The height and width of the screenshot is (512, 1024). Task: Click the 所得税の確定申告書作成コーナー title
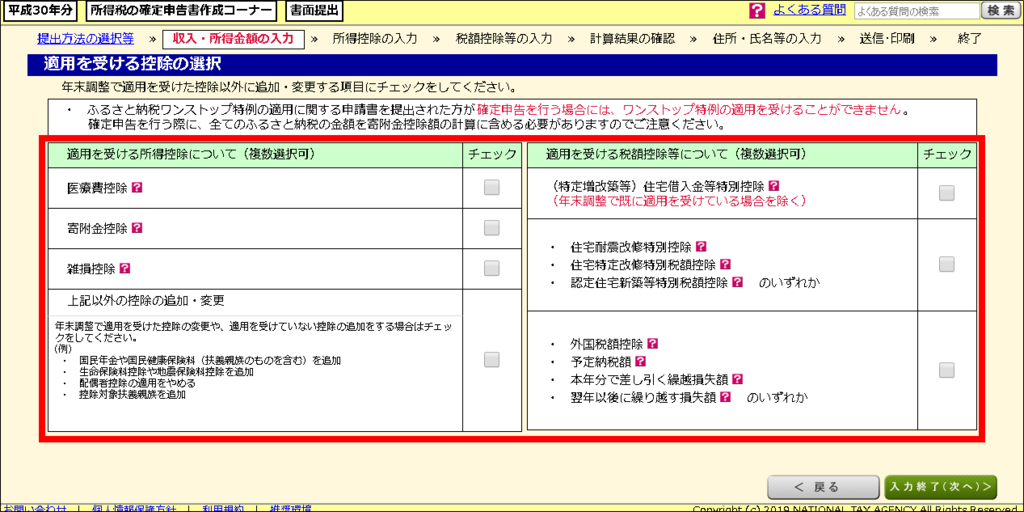coord(181,10)
